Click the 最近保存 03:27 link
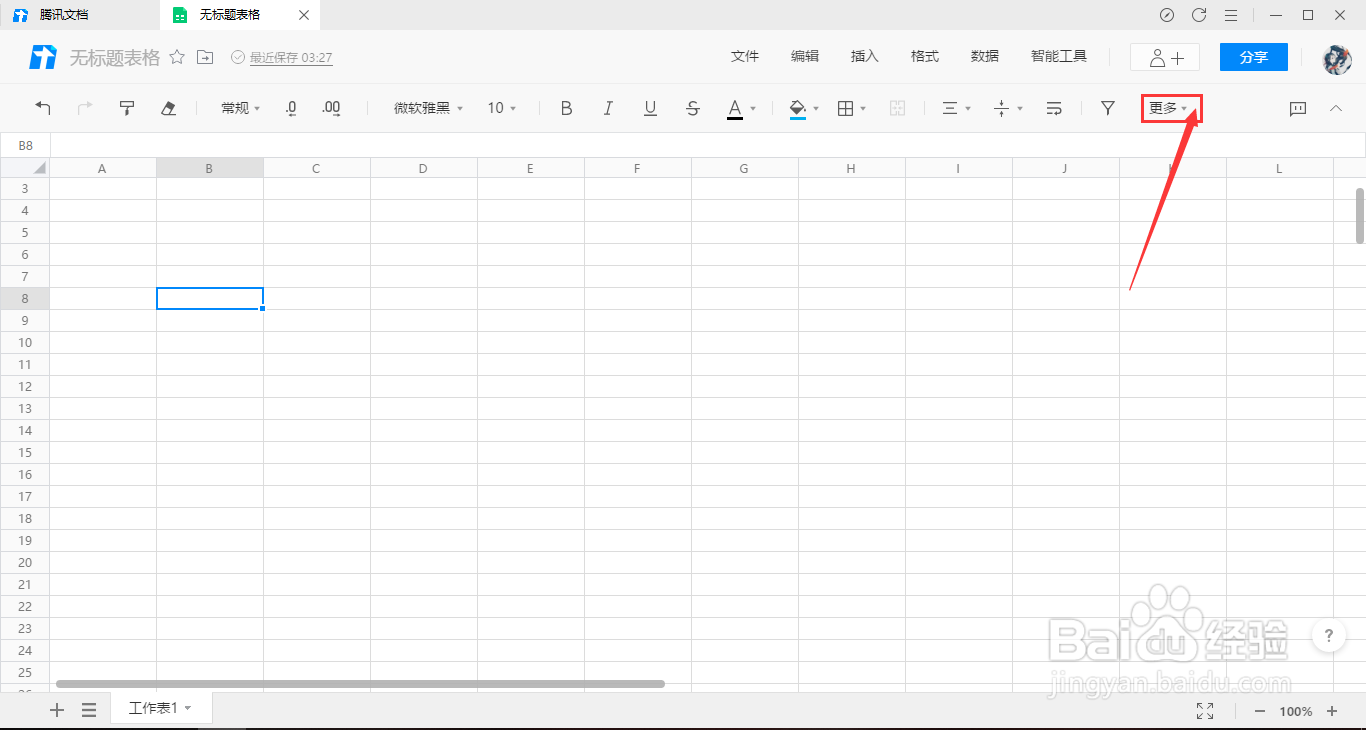This screenshot has width=1366, height=730. click(291, 58)
